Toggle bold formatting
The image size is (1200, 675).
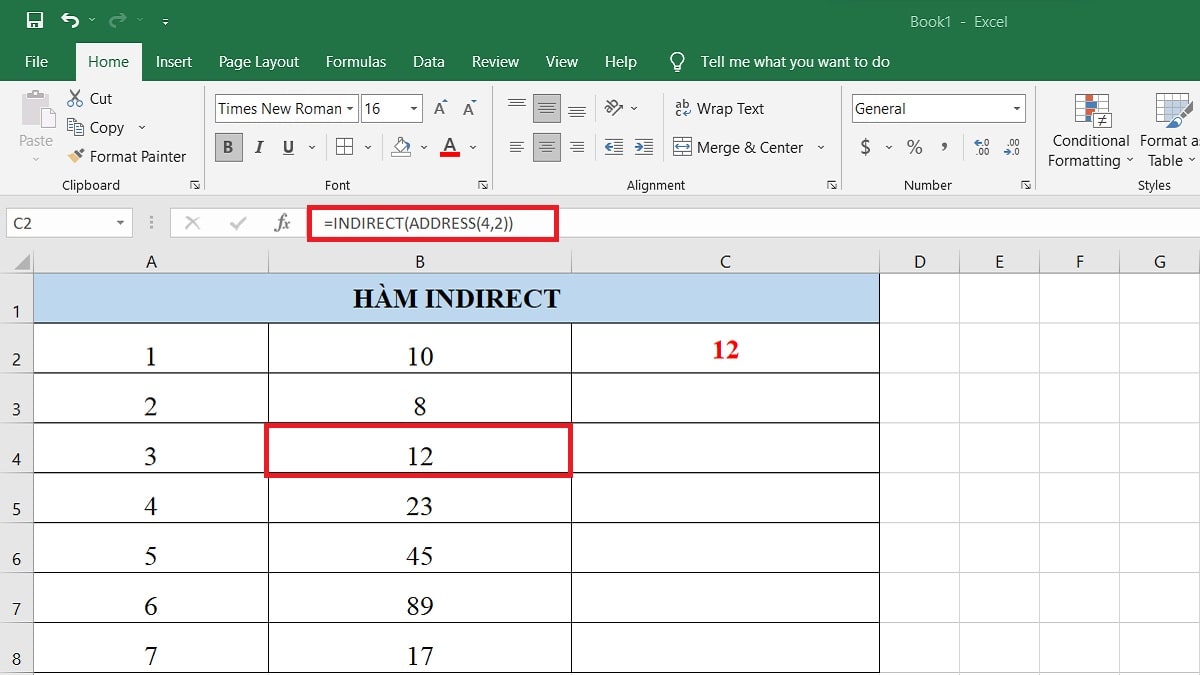(228, 147)
